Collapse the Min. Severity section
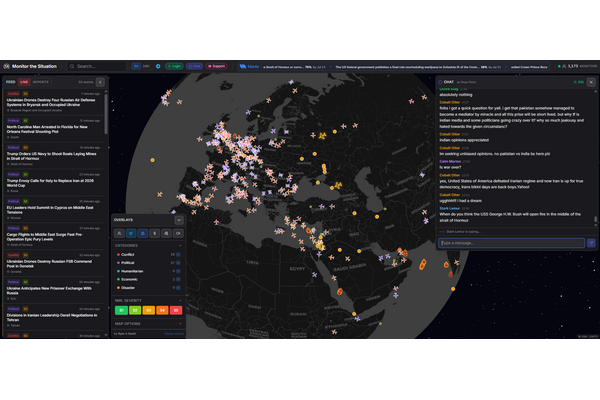Screen dimensions: 600x400 [x=180, y=299]
